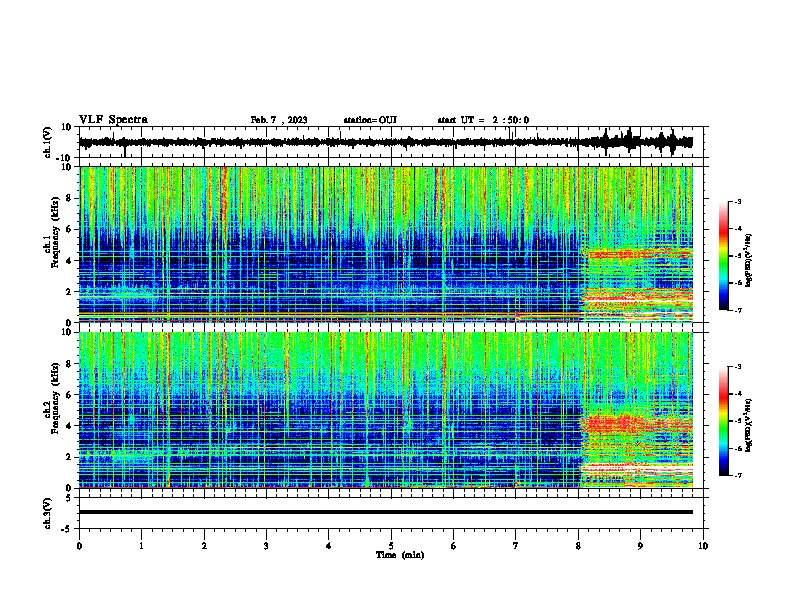This screenshot has height=612, width=792.
Task: Click the 4 kHz tick of ch.1 spectrogram
Action: [68, 261]
